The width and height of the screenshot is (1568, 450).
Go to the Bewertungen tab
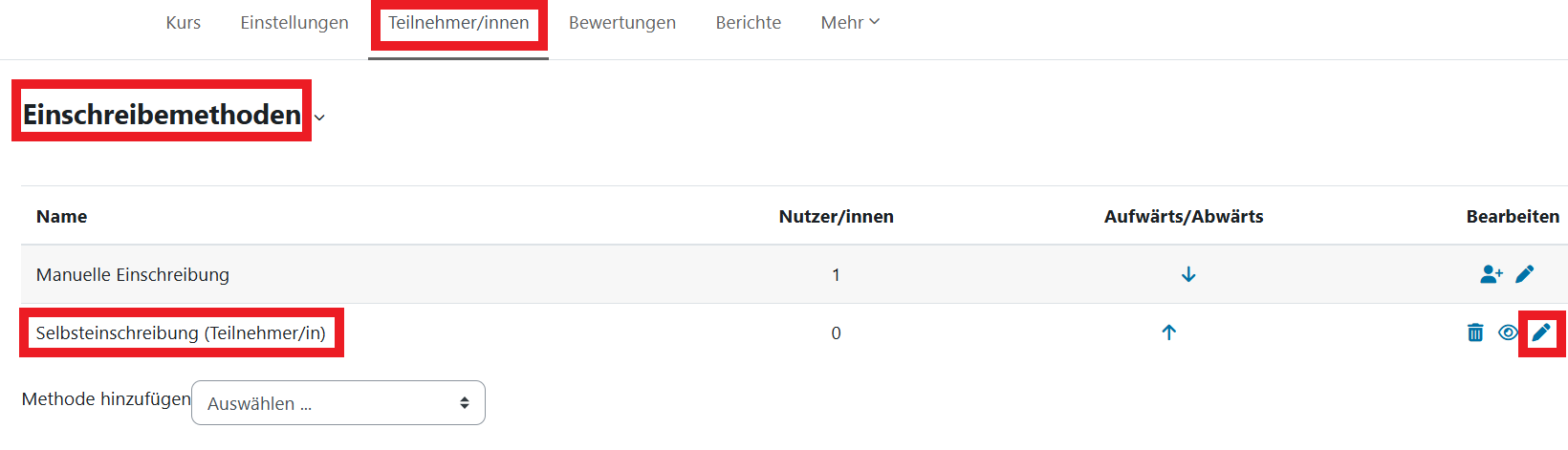click(622, 23)
